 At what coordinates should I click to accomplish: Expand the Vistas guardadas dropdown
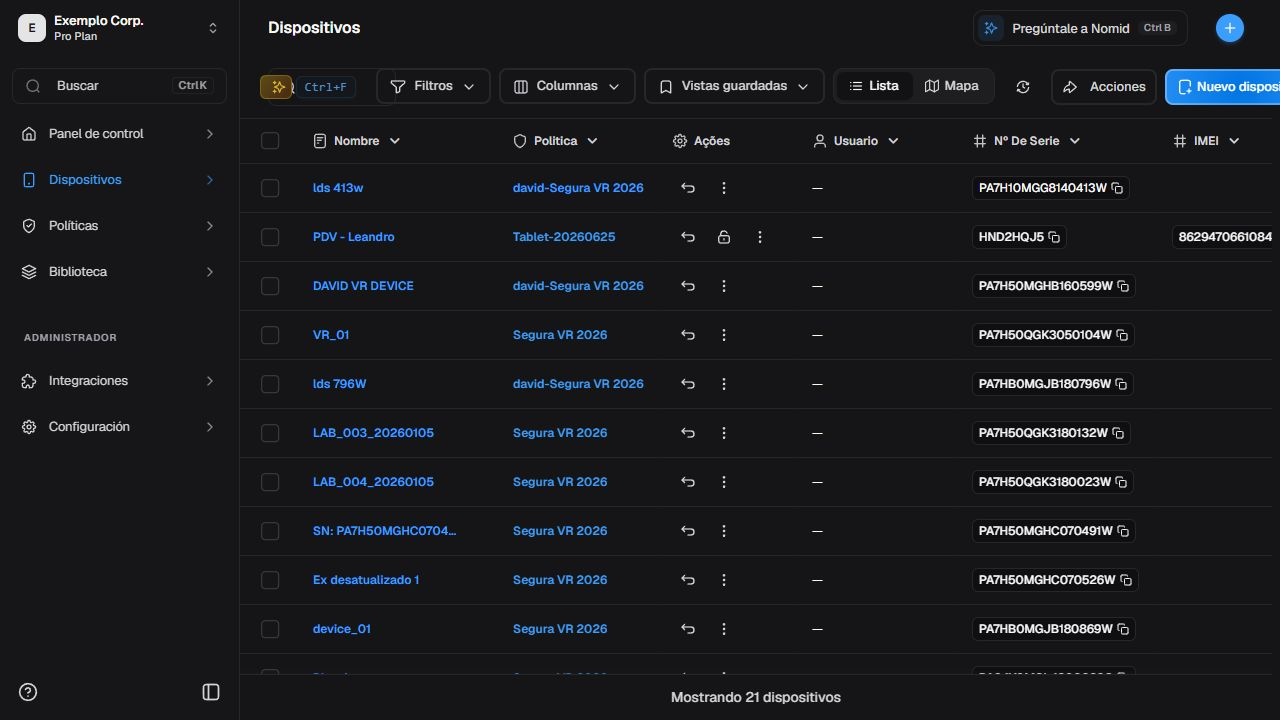click(x=734, y=86)
